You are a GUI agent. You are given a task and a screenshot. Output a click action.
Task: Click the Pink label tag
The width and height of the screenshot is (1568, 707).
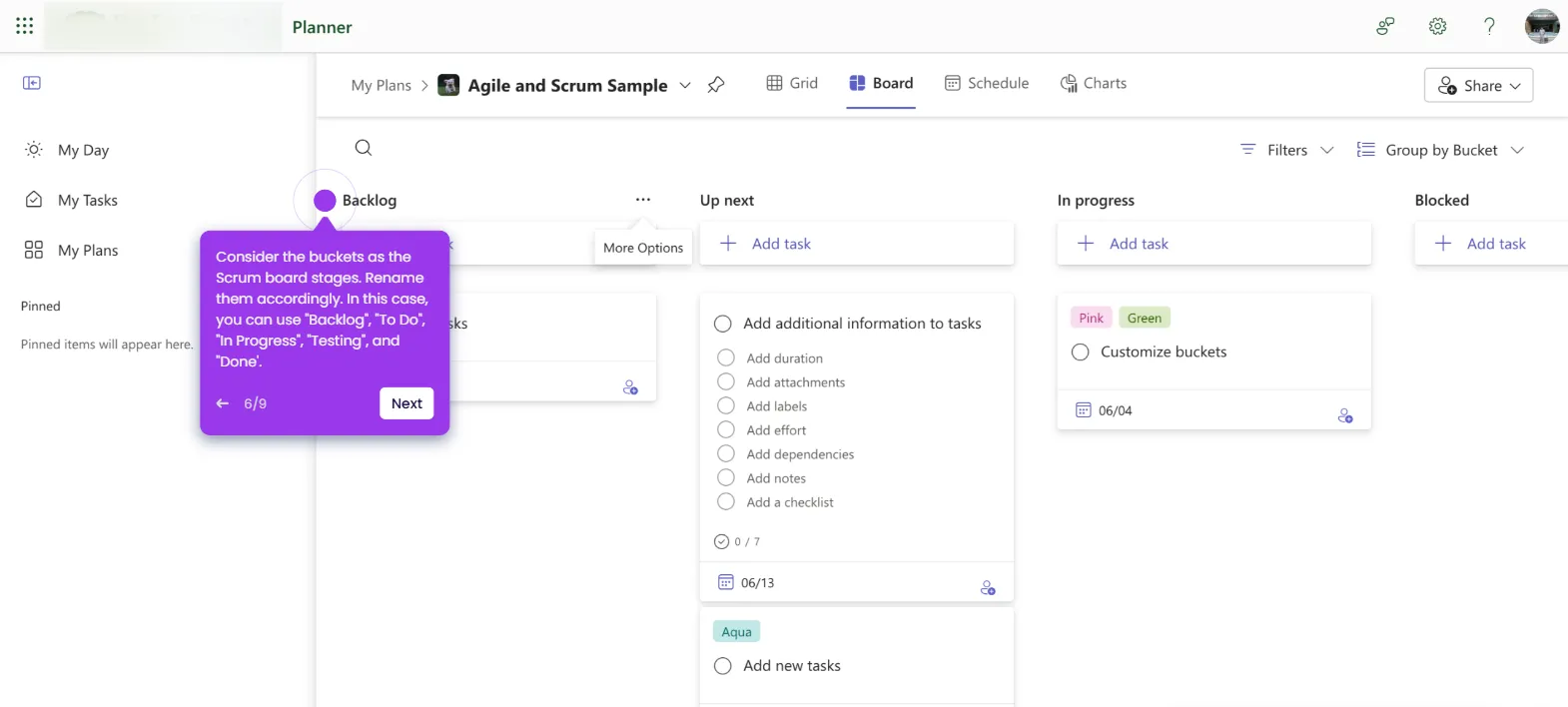[x=1091, y=318]
